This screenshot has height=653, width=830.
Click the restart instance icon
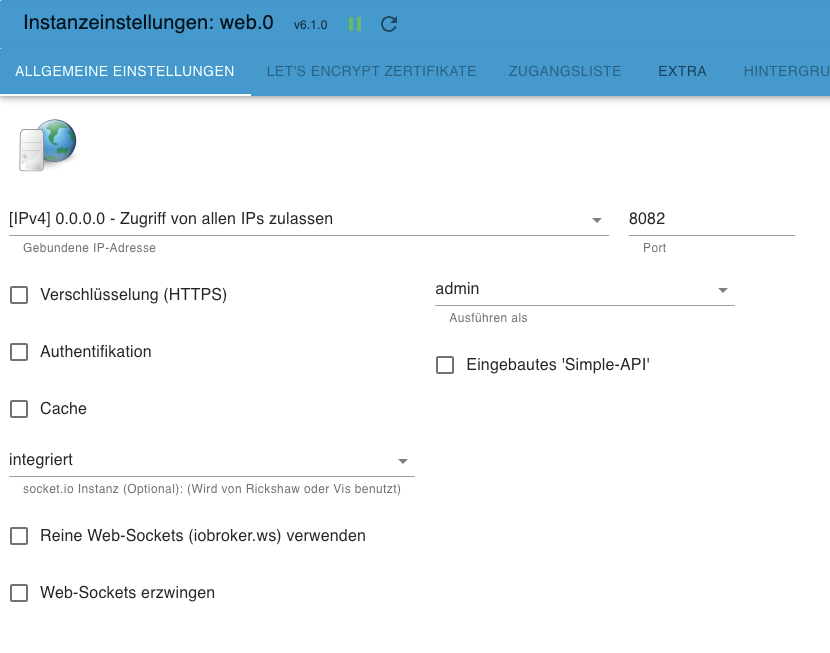(x=389, y=24)
